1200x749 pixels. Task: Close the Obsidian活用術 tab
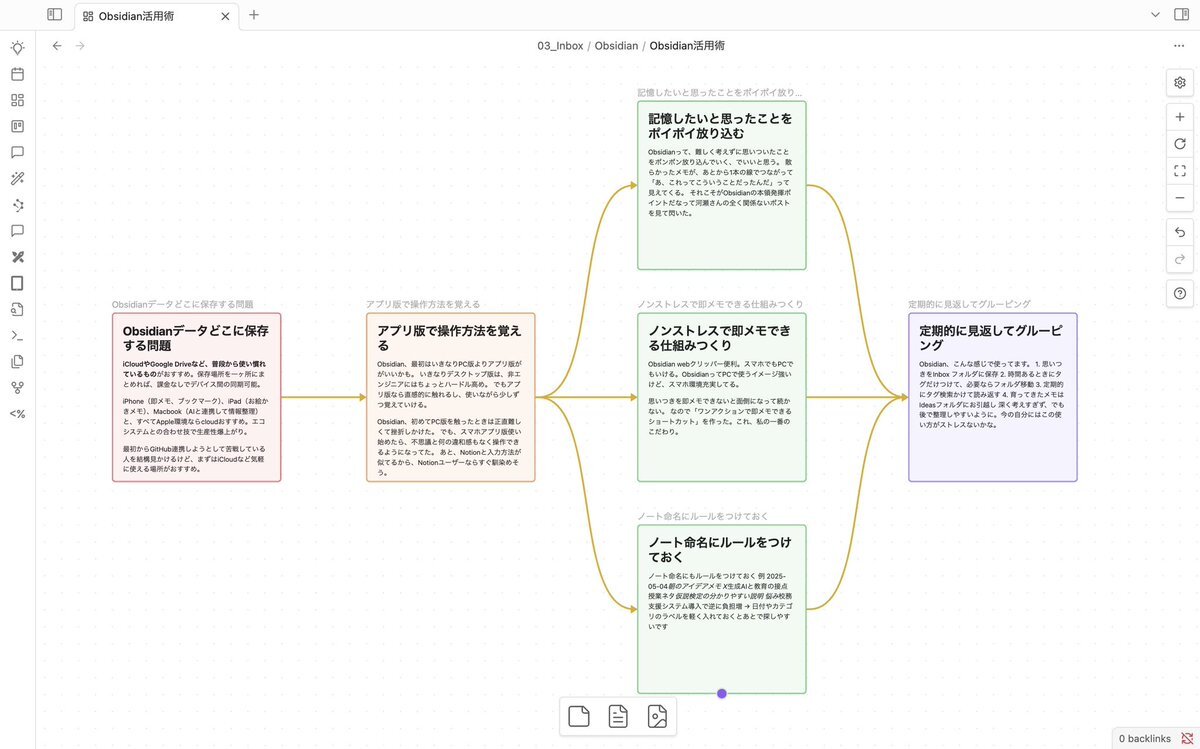pyautogui.click(x=225, y=16)
